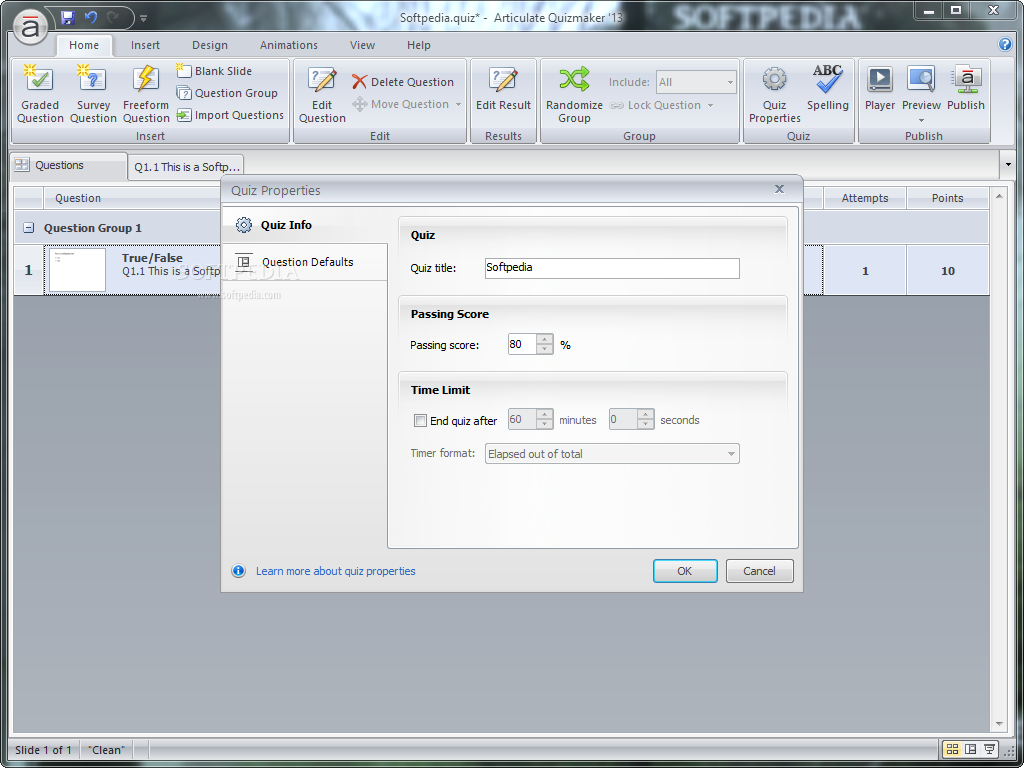The image size is (1024, 768).
Task: Switch to Slide view in the status bar
Action: 971,749
